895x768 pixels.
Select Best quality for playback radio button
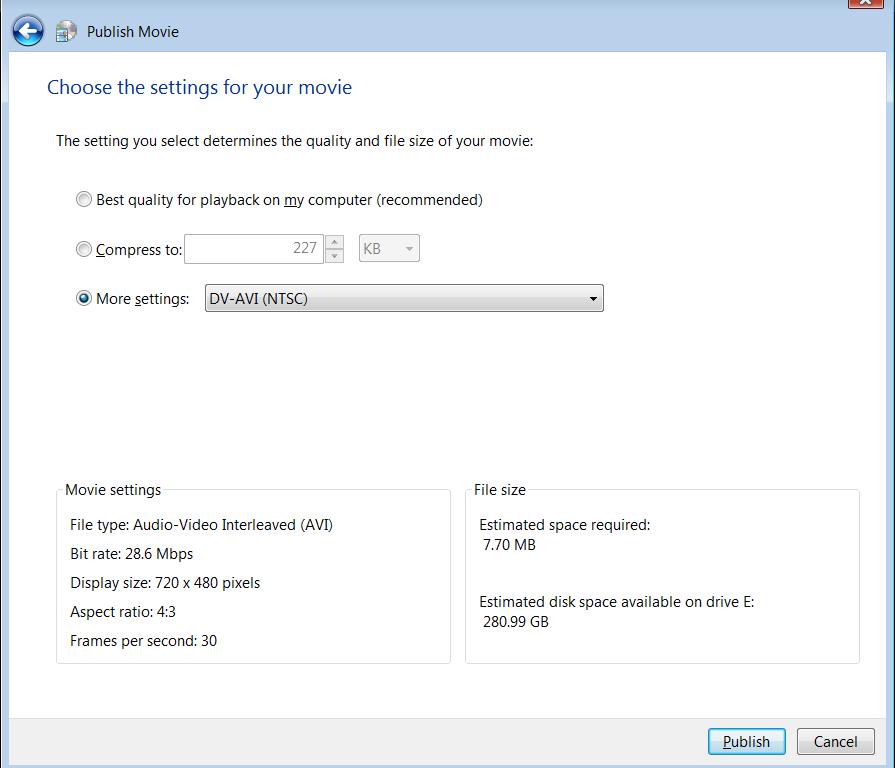coord(83,199)
